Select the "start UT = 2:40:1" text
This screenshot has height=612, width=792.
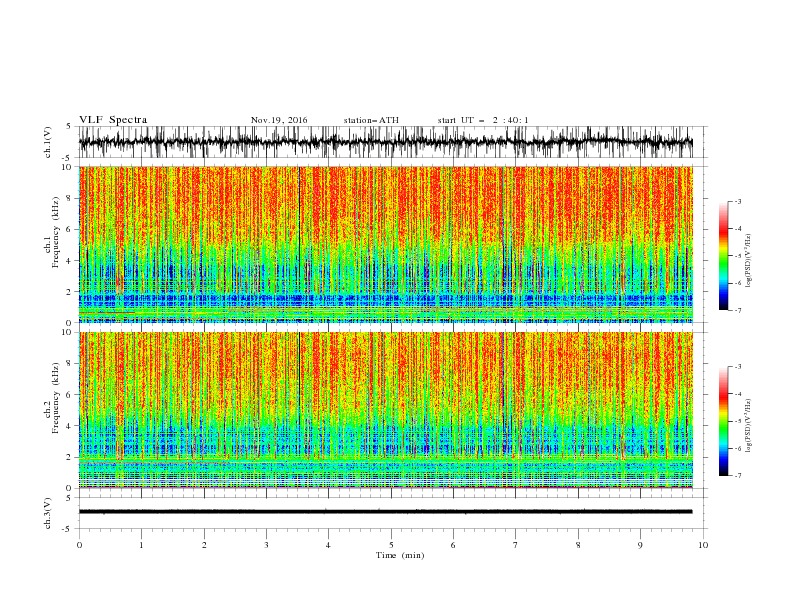(483, 120)
